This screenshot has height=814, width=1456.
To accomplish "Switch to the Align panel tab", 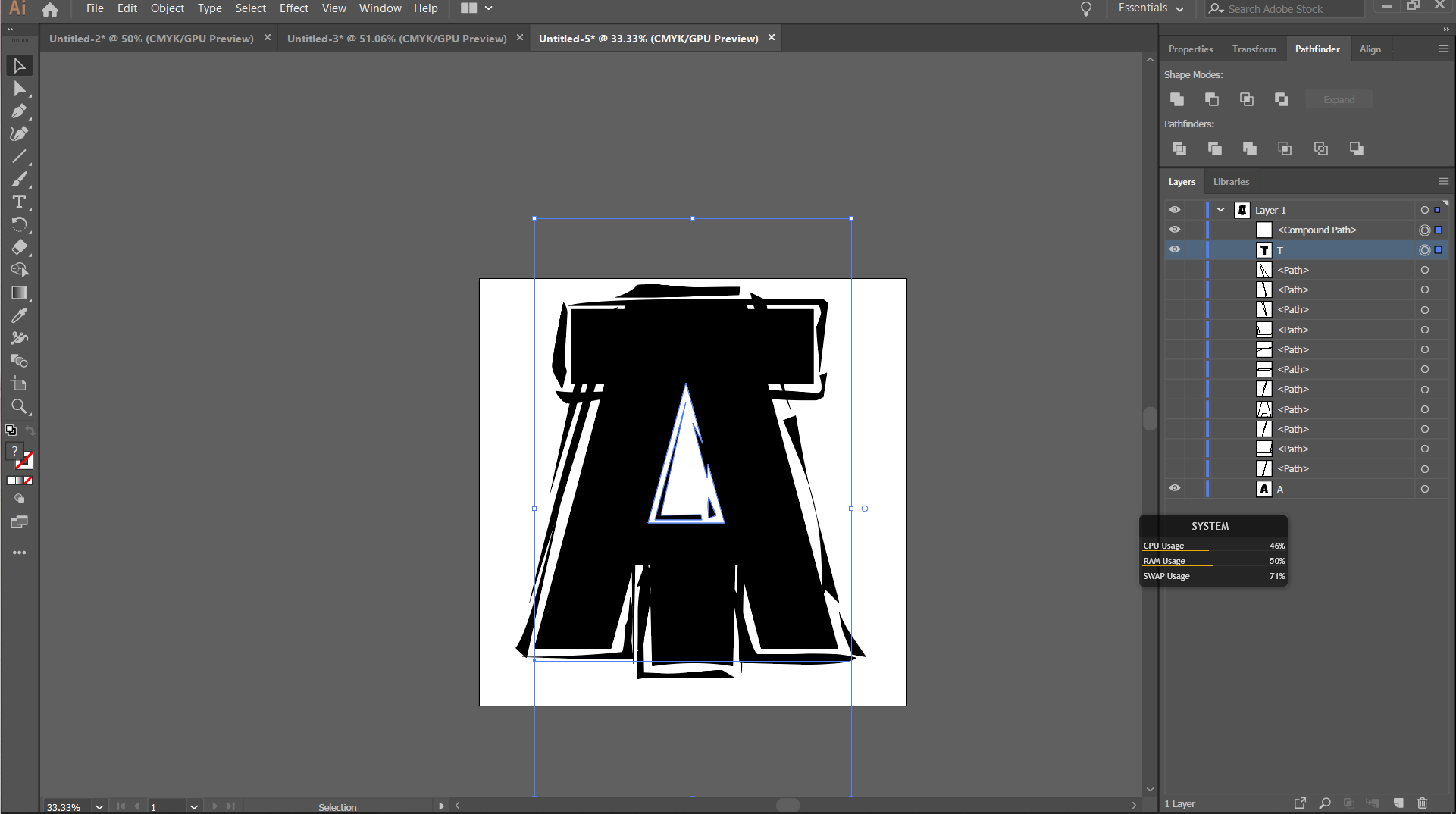I will (1370, 49).
